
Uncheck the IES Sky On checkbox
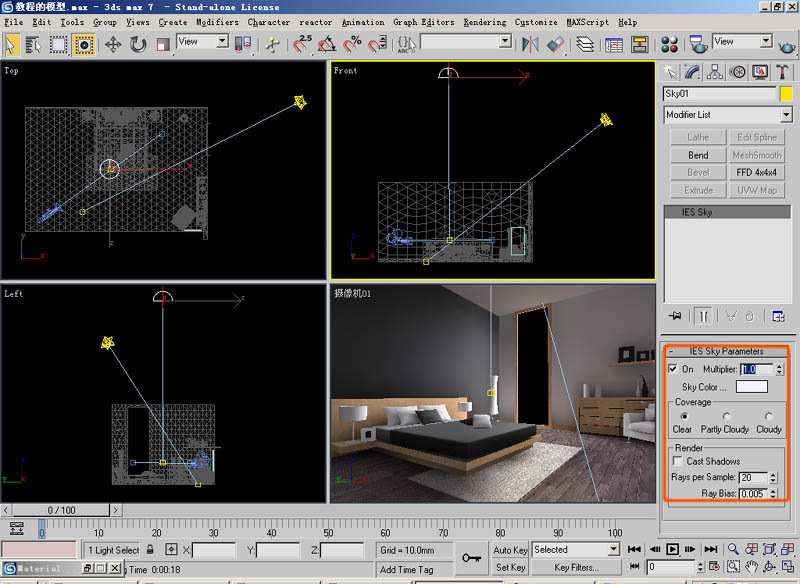673,369
